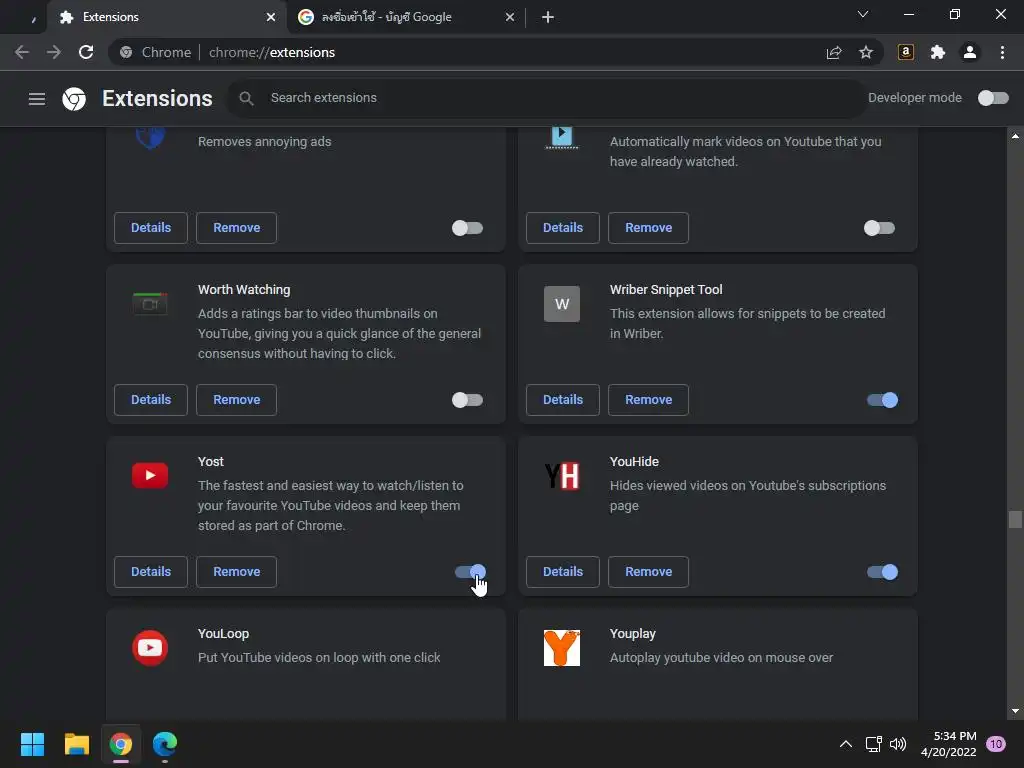Open Details for the 'Removes annoying ads' extension

click(x=151, y=228)
